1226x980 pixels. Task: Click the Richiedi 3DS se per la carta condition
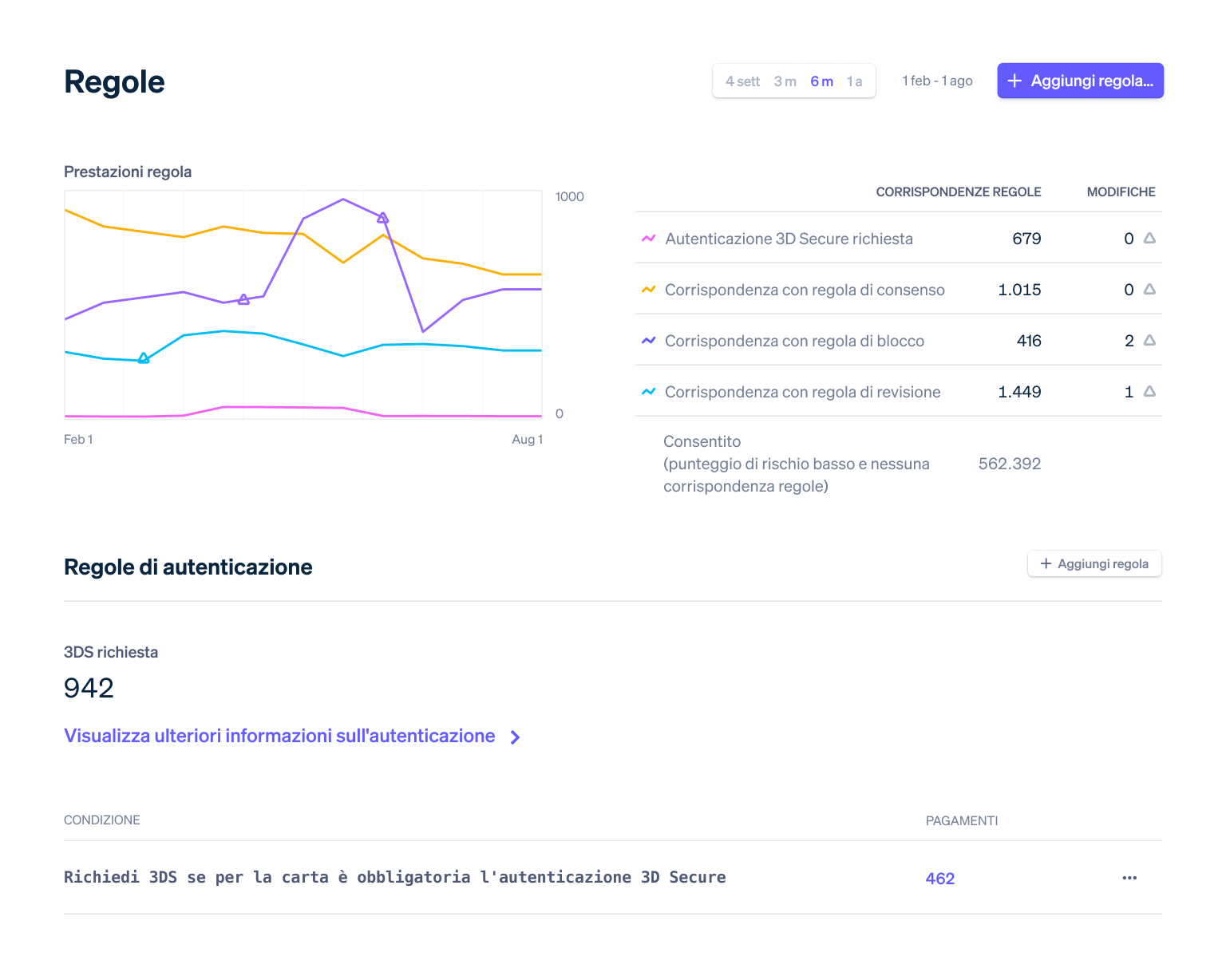(x=395, y=877)
